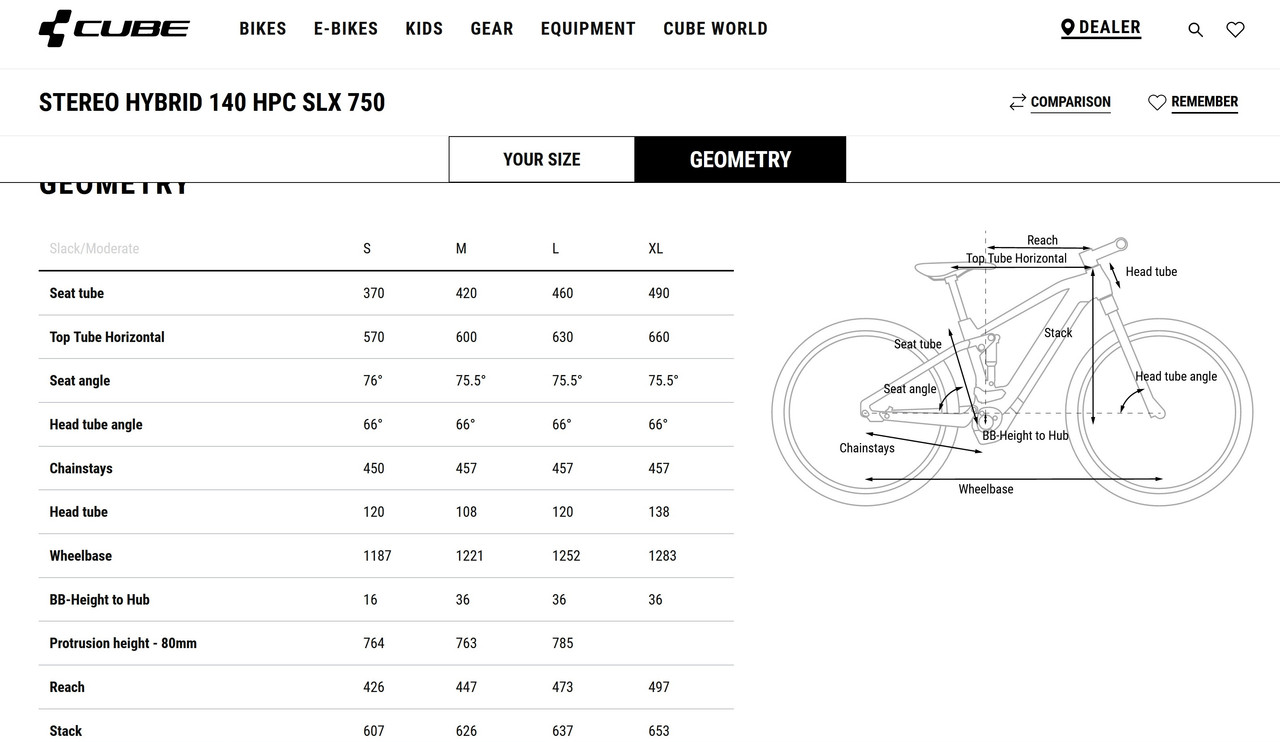
Task: Click Wheelbase value 1187
Action: point(377,556)
